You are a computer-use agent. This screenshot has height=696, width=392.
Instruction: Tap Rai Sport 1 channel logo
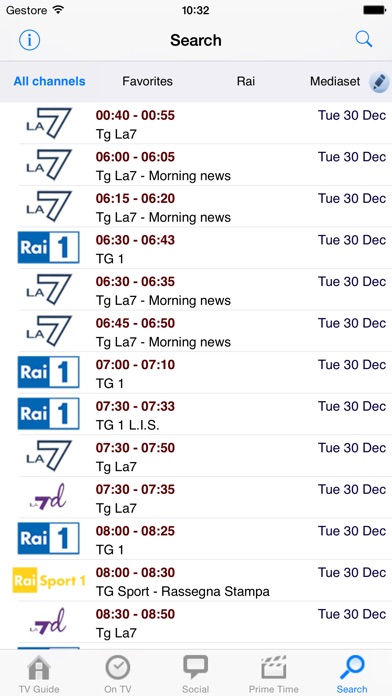click(x=48, y=581)
